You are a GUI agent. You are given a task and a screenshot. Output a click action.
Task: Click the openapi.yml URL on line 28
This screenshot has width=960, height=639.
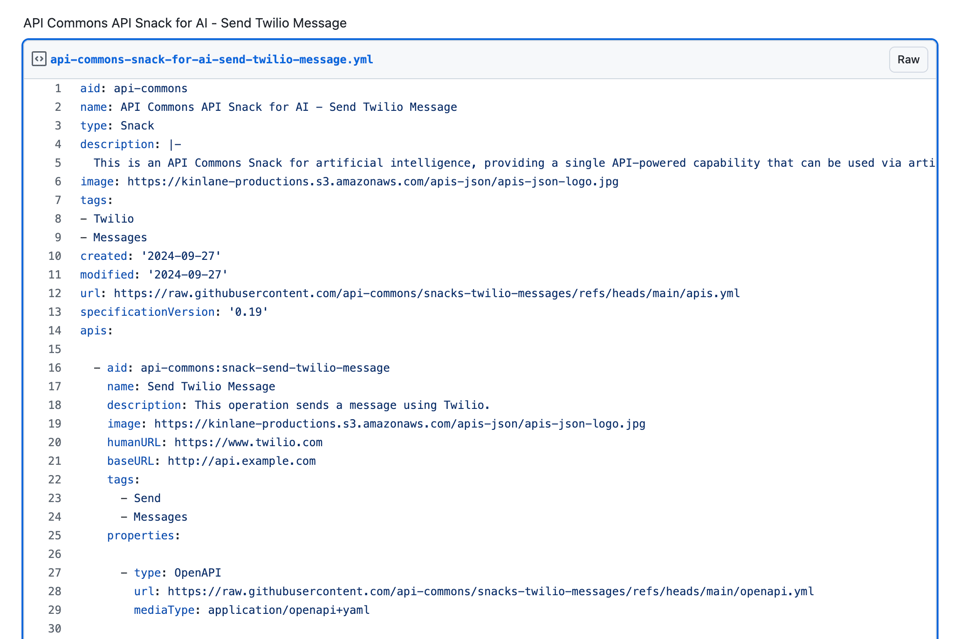[x=490, y=591]
